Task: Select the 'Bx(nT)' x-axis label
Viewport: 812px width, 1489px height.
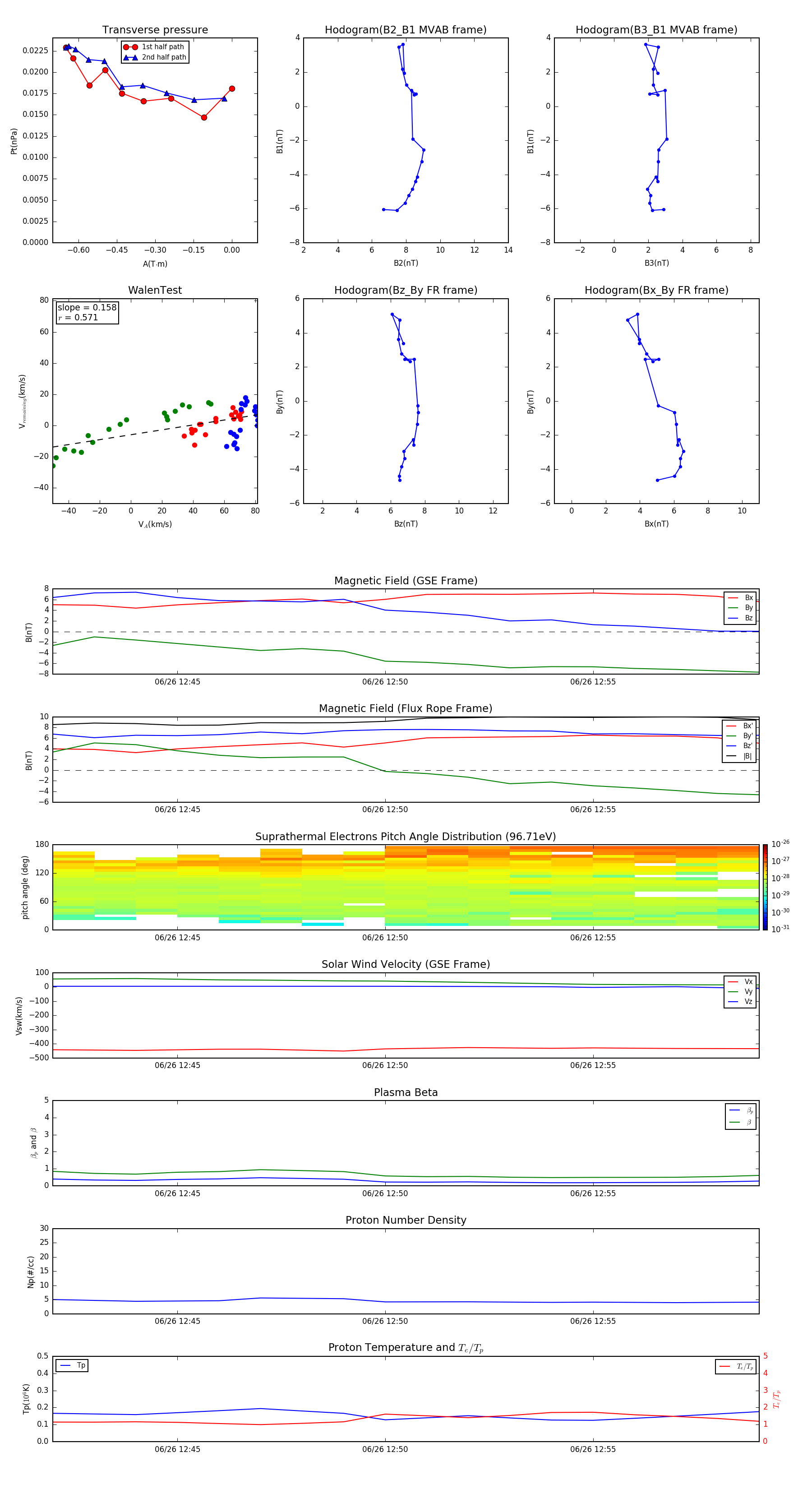Action: click(x=656, y=524)
